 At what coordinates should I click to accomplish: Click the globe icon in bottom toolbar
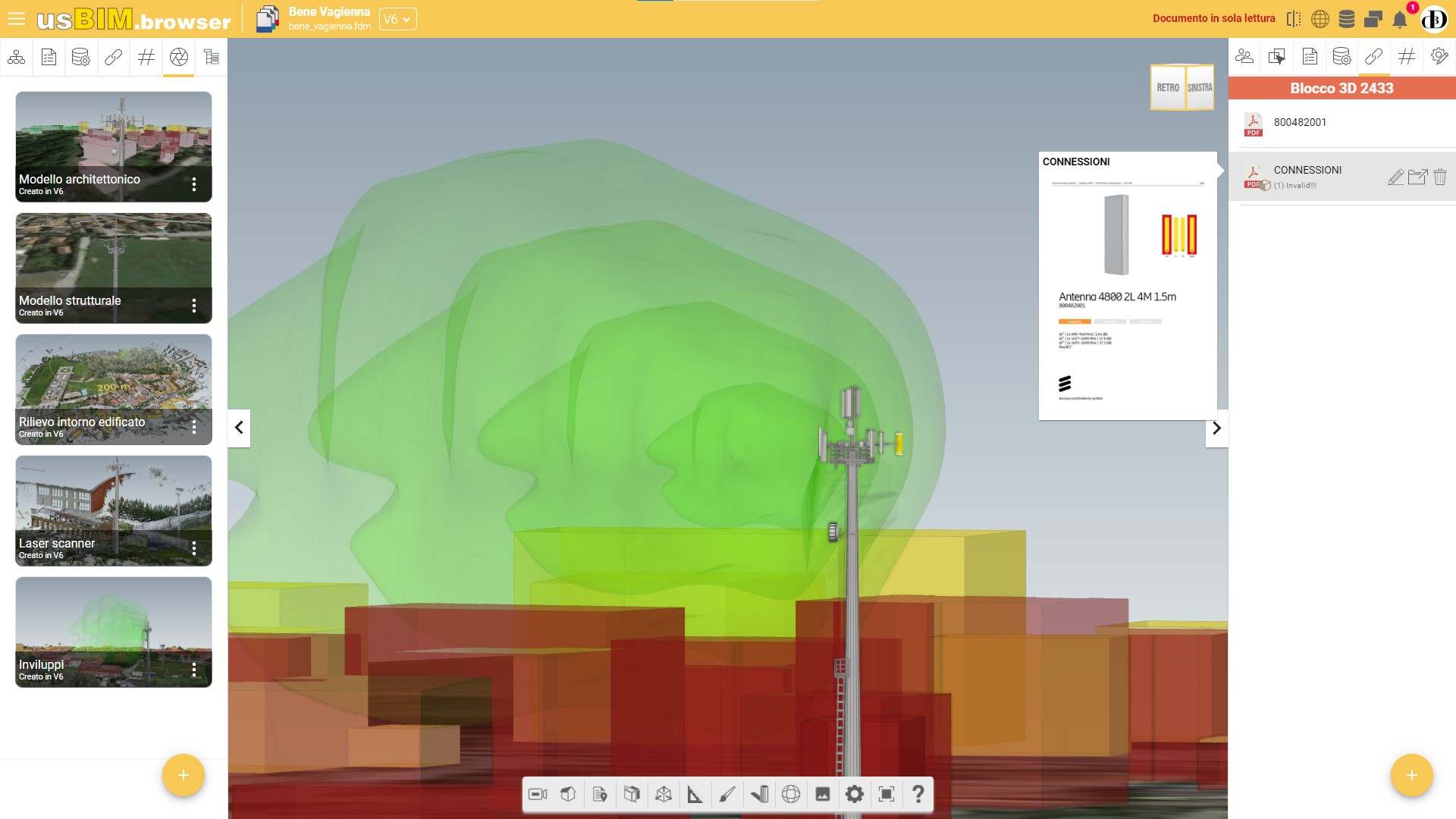(790, 794)
